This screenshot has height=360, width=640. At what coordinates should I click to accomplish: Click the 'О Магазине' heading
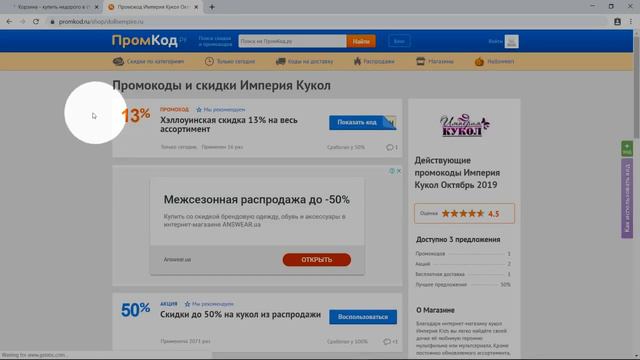point(436,310)
